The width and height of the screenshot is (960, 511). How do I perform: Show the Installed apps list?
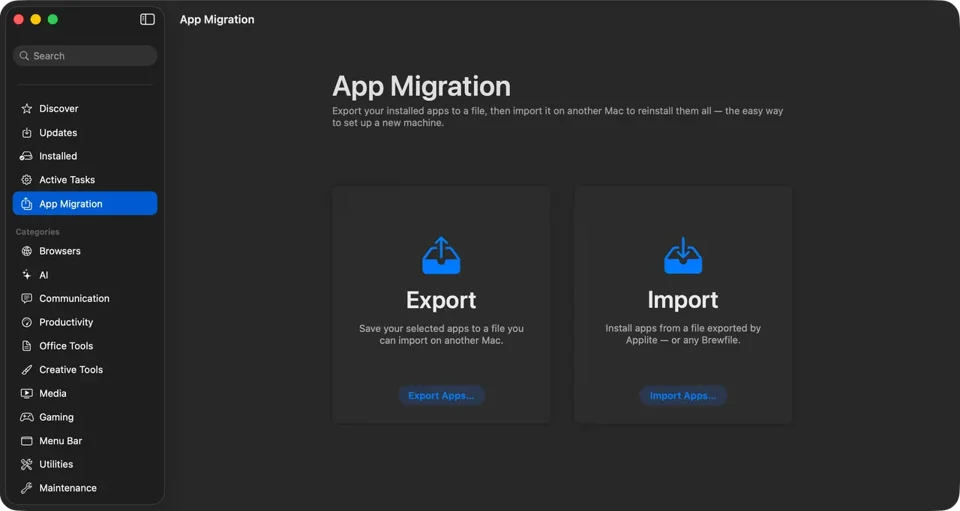[85, 156]
